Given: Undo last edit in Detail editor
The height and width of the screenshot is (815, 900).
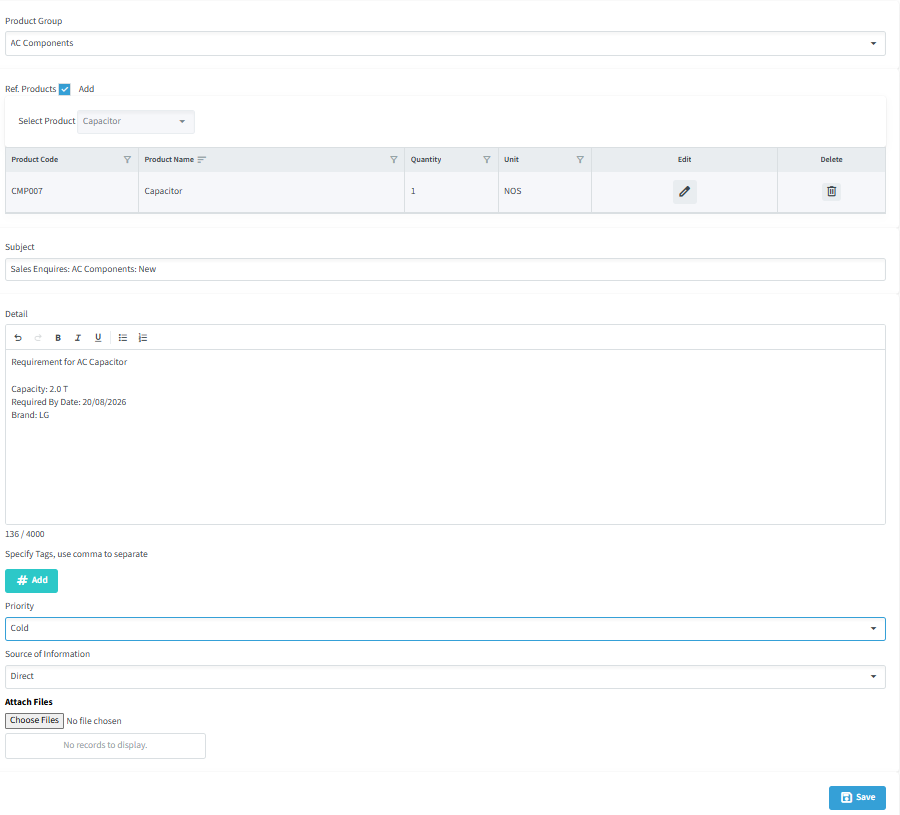Looking at the screenshot, I should coord(18,337).
